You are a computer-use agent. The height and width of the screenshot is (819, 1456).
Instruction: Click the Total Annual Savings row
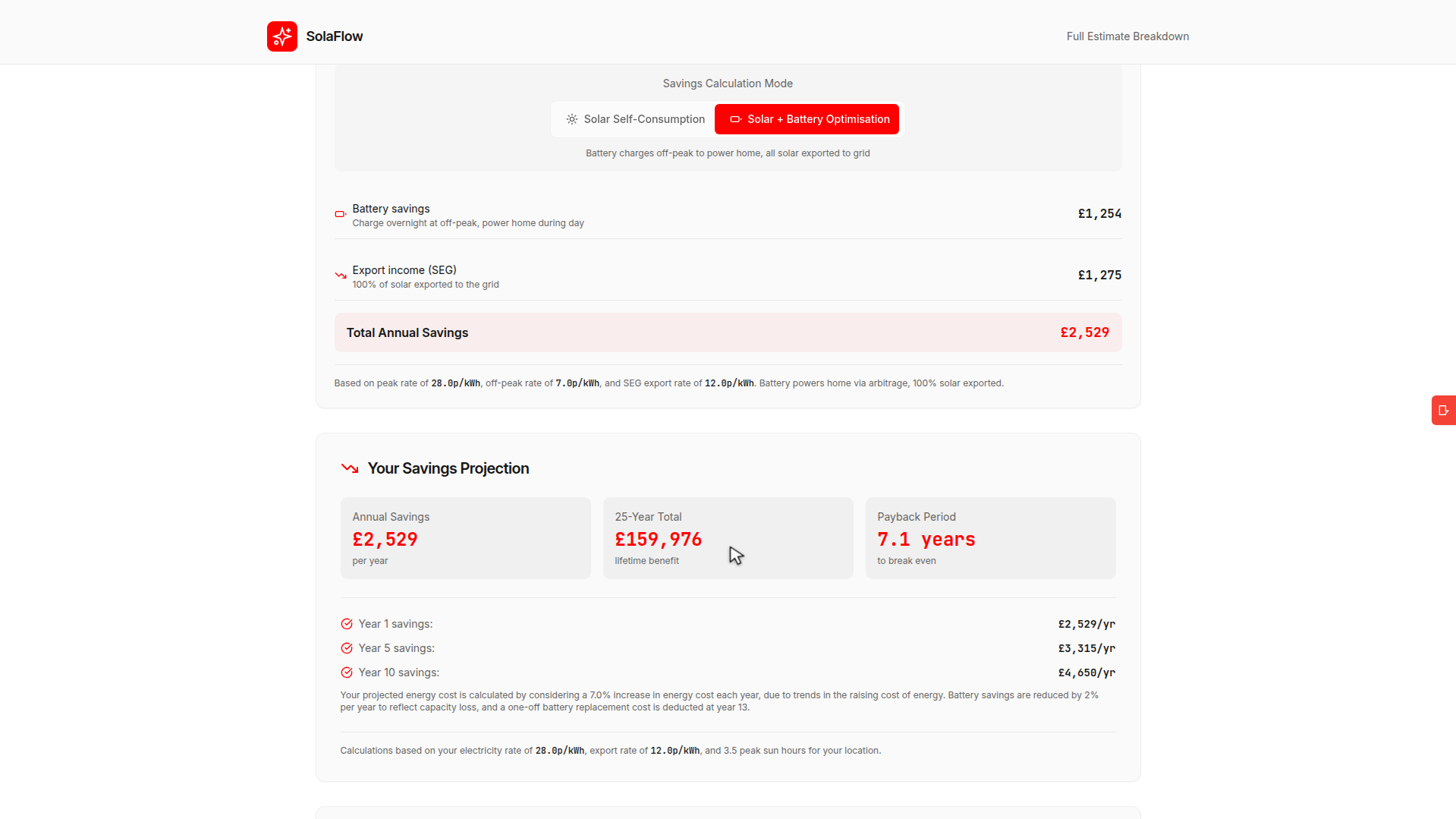tap(728, 332)
